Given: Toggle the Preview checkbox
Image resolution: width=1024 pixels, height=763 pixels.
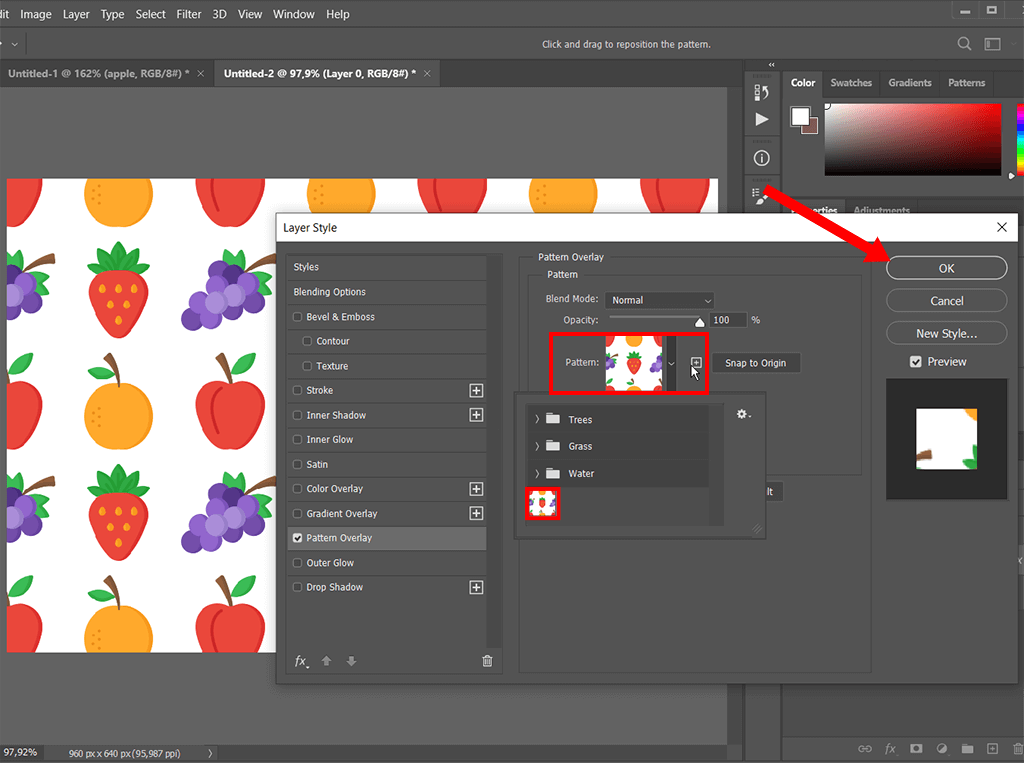Looking at the screenshot, I should (x=916, y=362).
